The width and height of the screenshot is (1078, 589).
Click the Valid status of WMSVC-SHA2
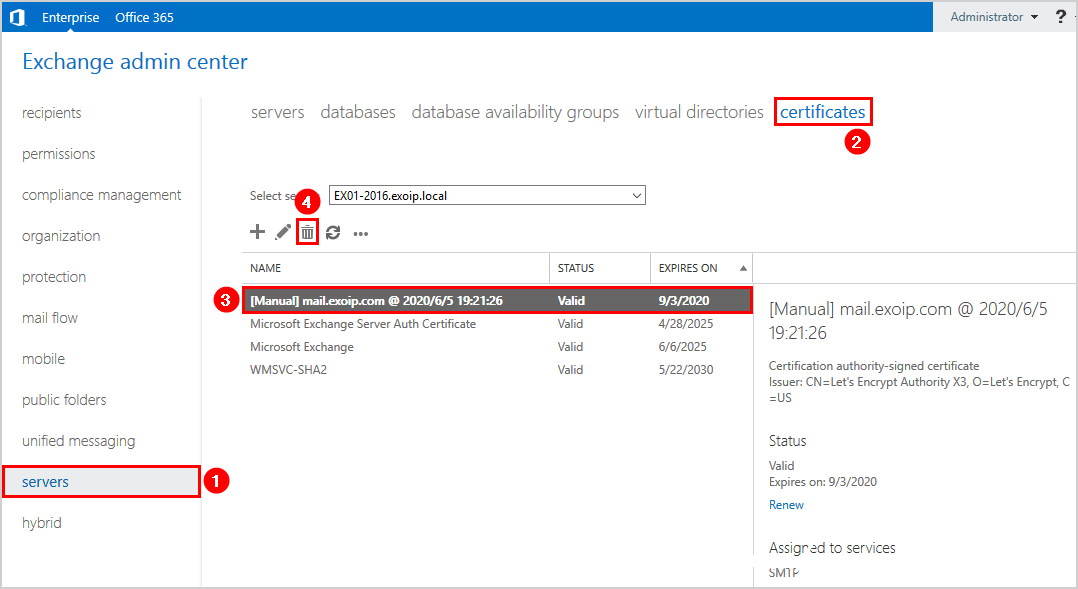(x=570, y=370)
